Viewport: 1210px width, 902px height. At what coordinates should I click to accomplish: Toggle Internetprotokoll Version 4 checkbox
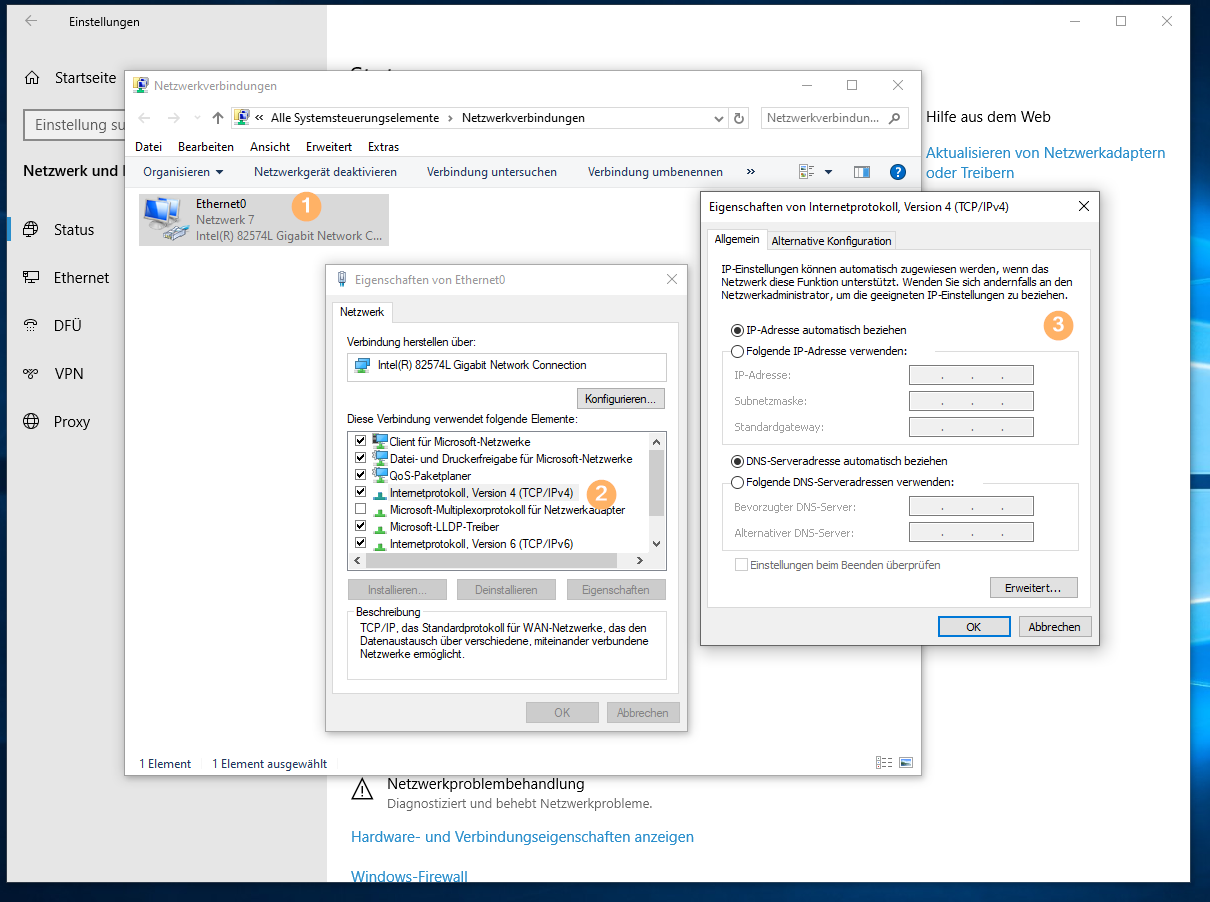point(361,492)
